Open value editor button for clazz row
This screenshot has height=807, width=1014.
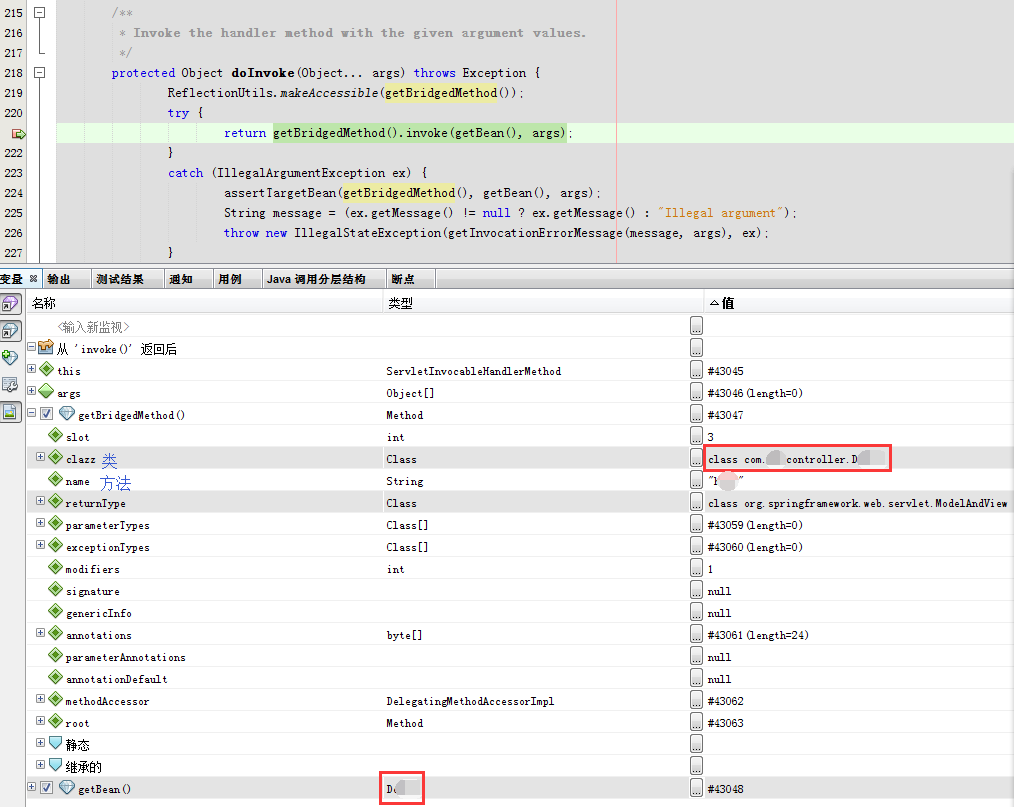[x=696, y=458]
